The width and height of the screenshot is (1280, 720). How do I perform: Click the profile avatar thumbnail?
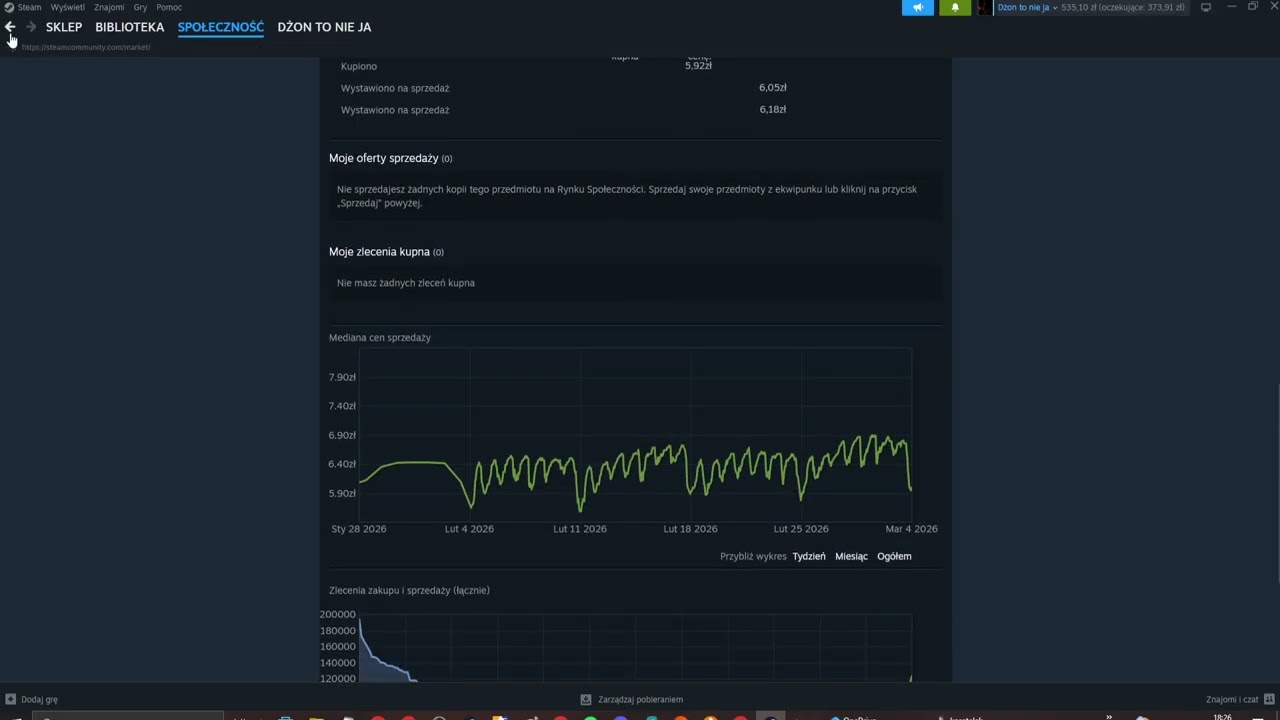point(984,7)
